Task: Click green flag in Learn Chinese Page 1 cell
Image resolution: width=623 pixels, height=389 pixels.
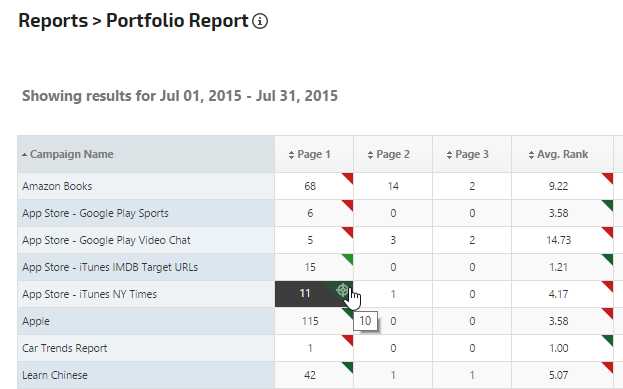Action: coord(348,367)
